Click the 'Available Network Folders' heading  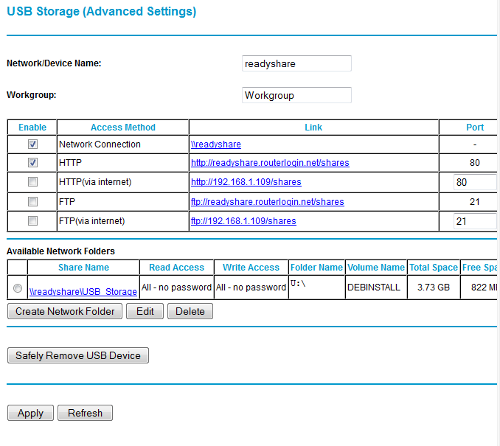point(61,251)
